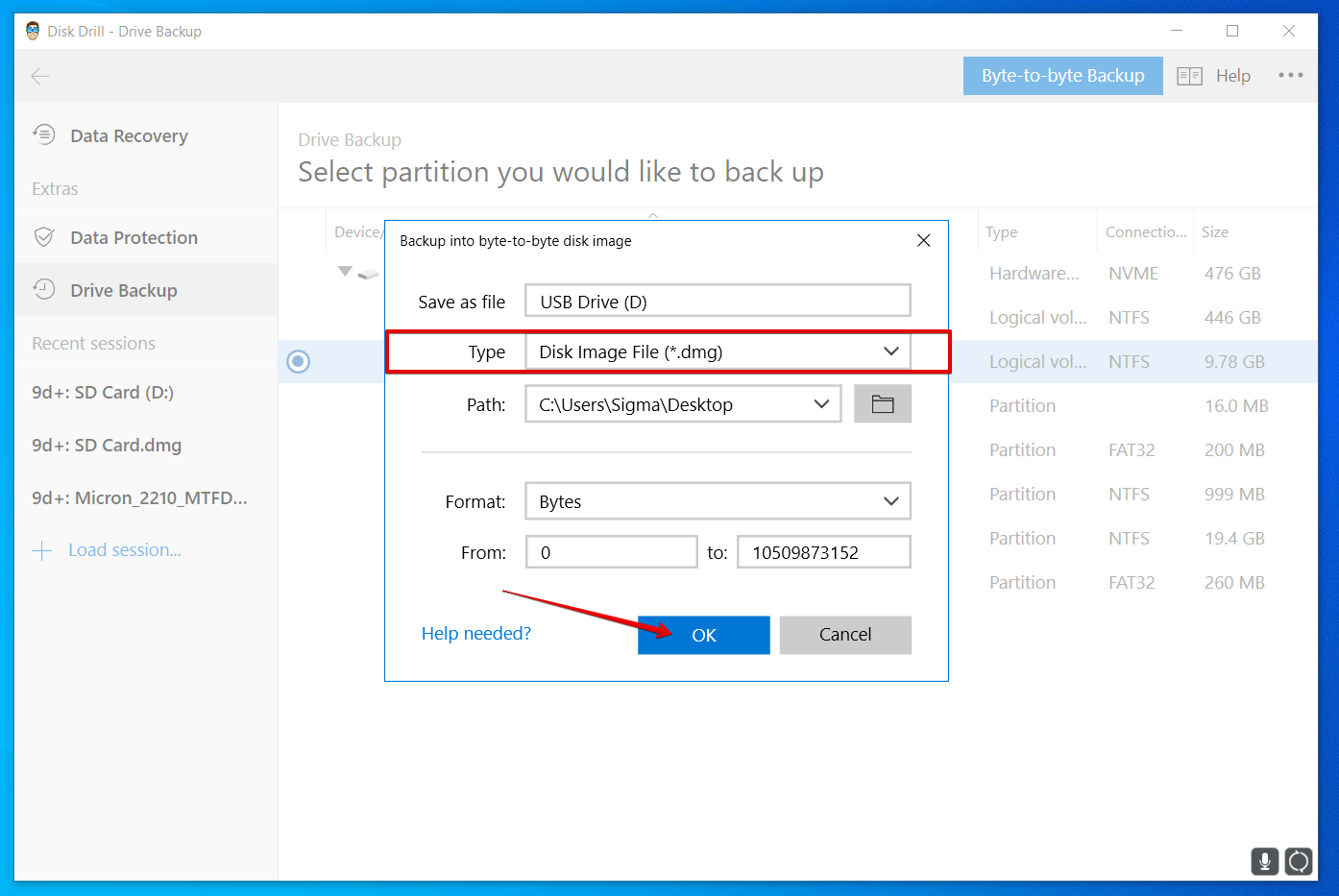Click the Help label in toolbar

pos(1233,76)
